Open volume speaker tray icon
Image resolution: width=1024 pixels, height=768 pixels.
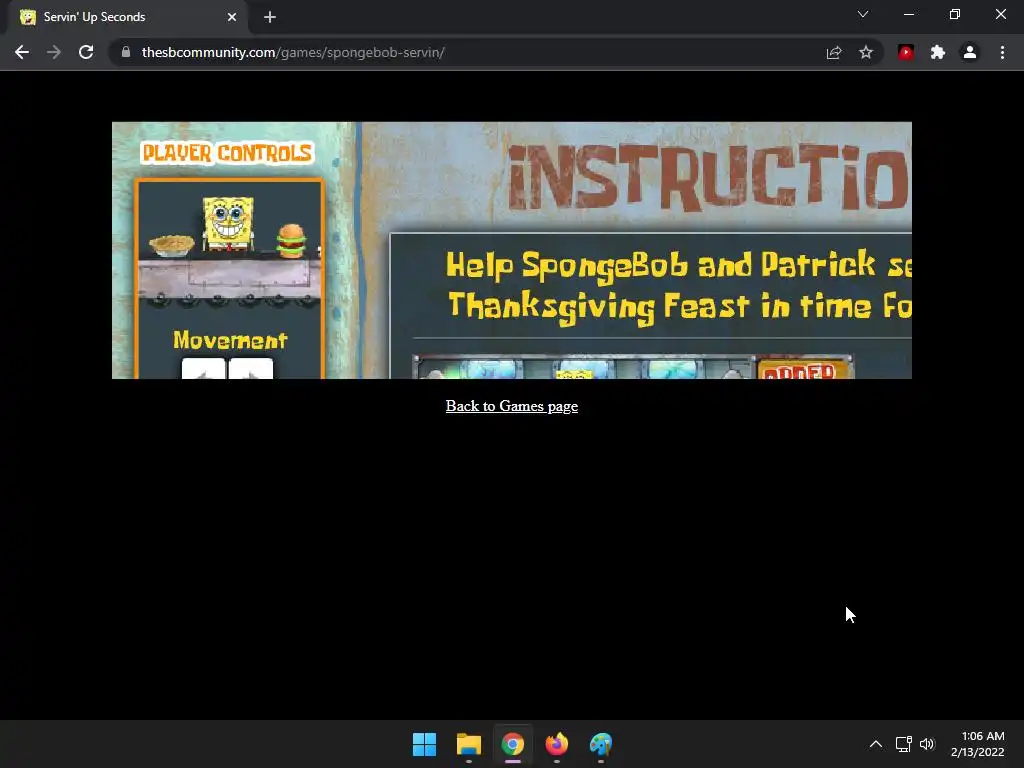pyautogui.click(x=927, y=744)
